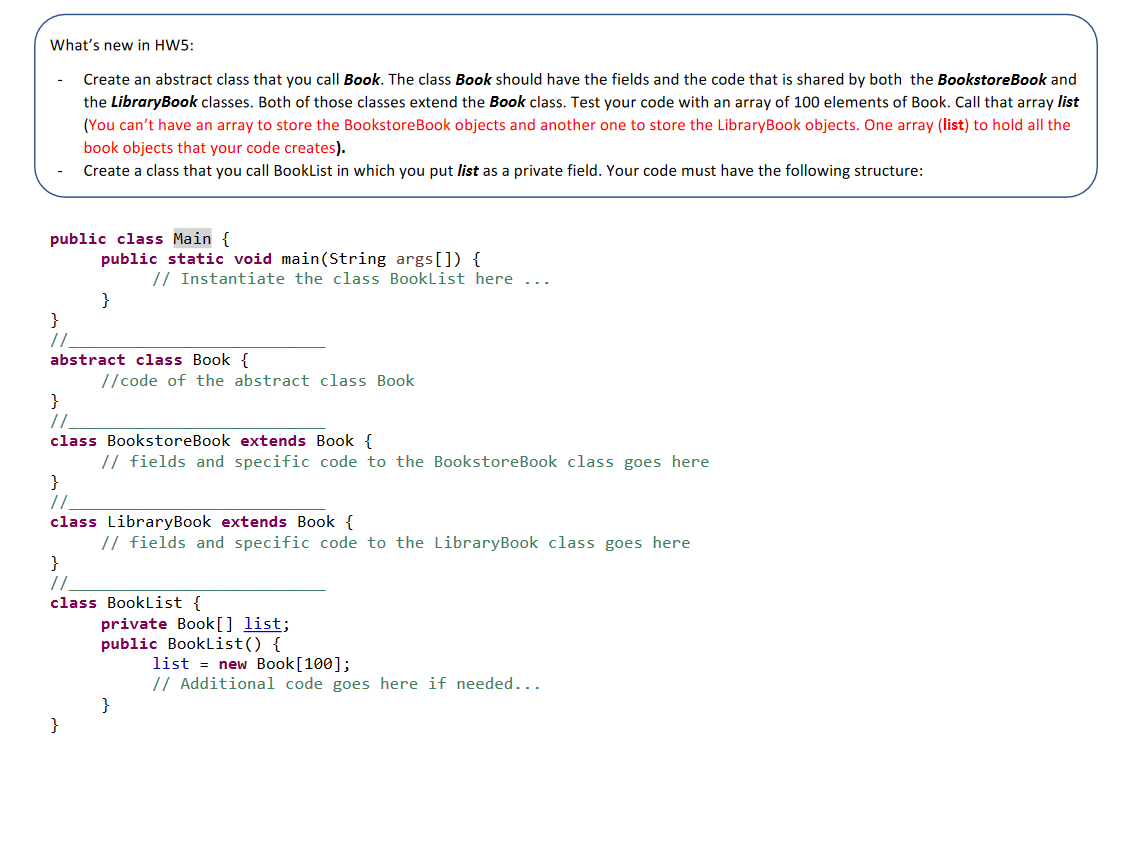1139x863 pixels.
Task: Select the extends keyword in BookstoreBook line
Action: 272,440
